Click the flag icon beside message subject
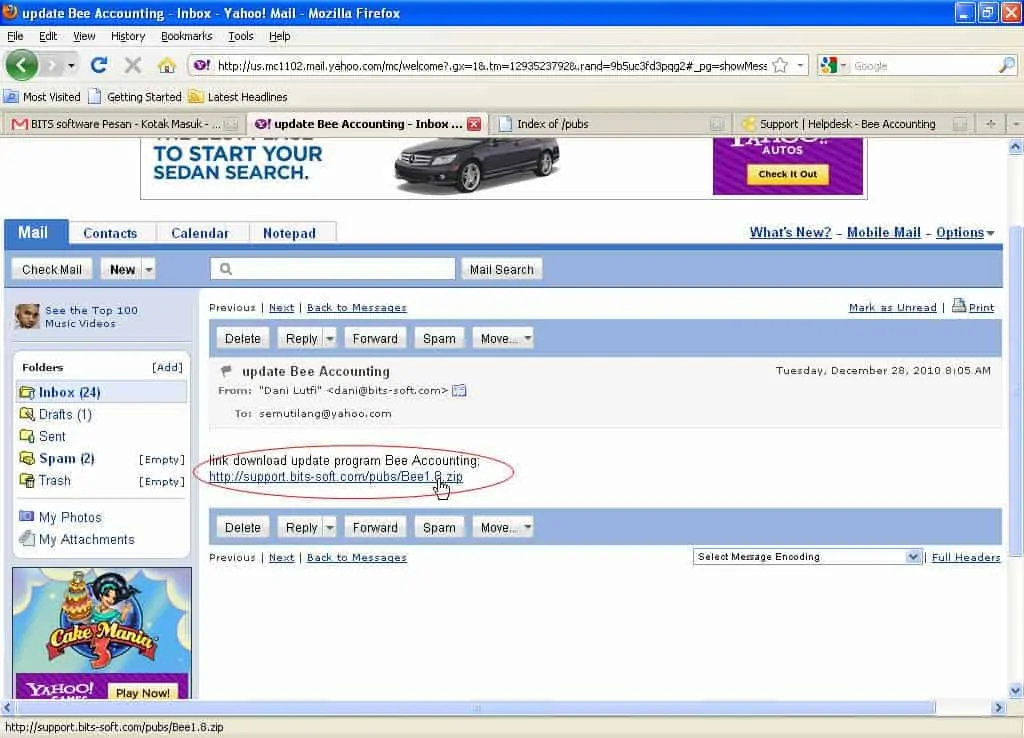The image size is (1024, 738). point(226,371)
